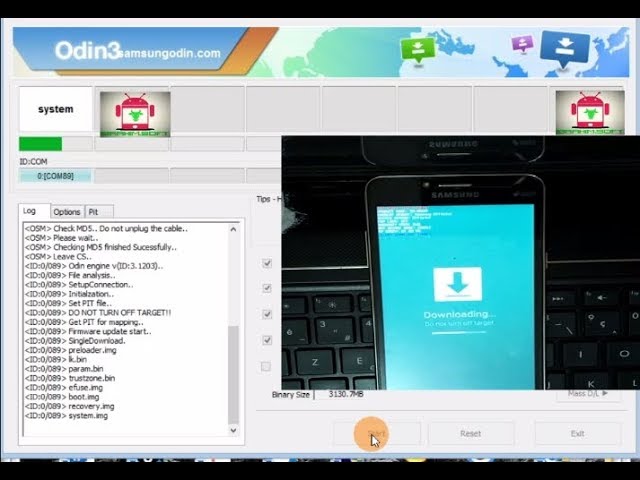Click log line 'Check MD5.. Do not unplug the cable..'
The height and width of the screenshot is (480, 640).
tap(106, 229)
